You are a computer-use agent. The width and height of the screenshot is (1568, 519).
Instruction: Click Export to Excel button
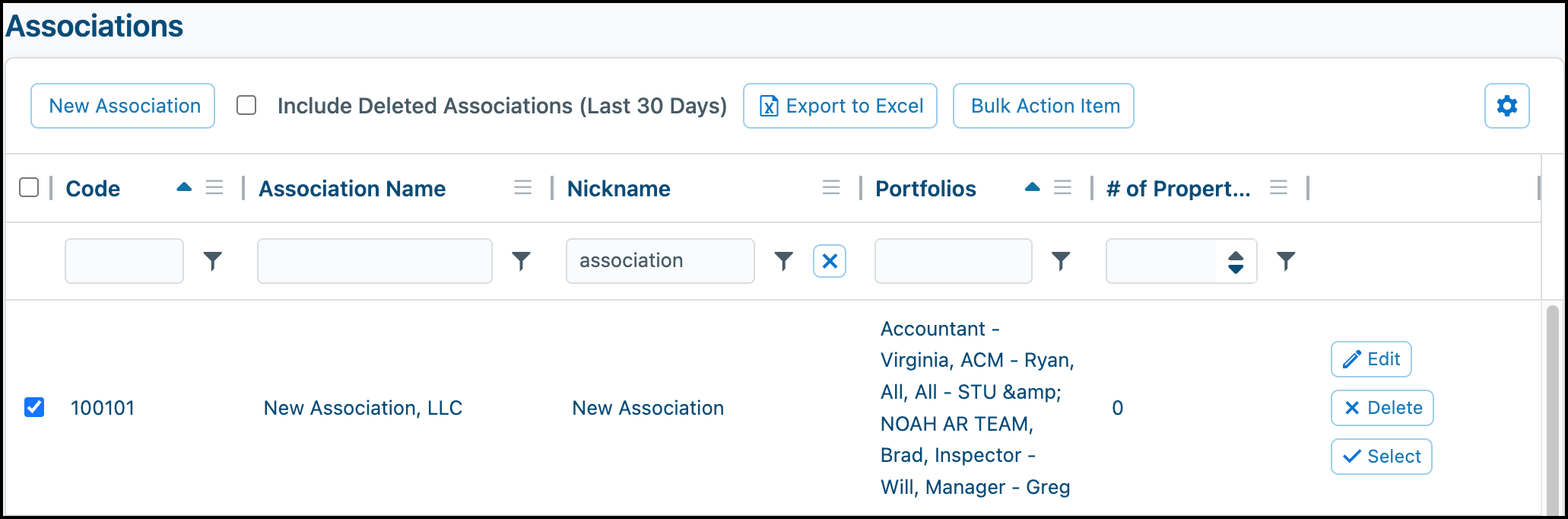[x=840, y=106]
